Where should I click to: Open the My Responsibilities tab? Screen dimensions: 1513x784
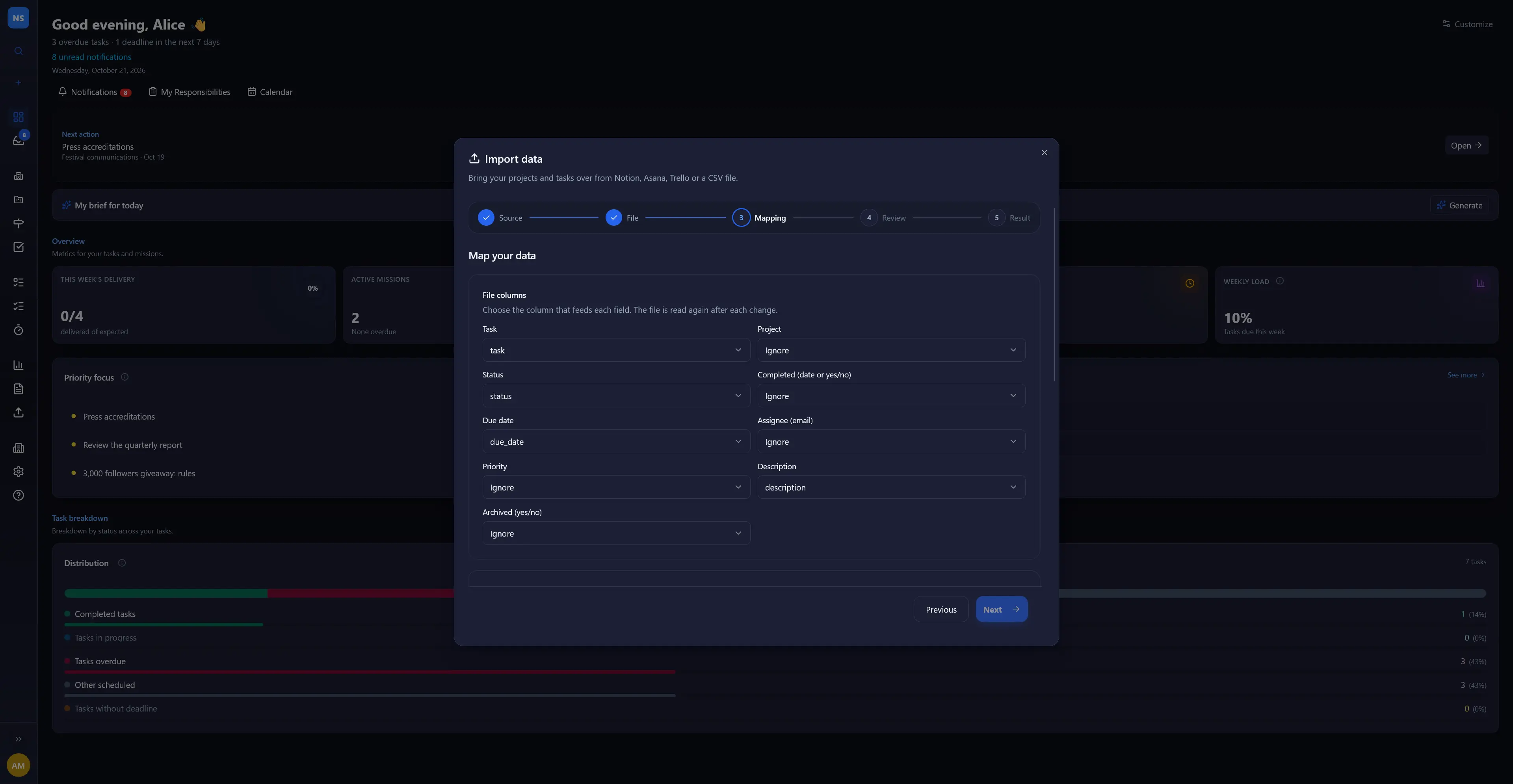tap(189, 92)
